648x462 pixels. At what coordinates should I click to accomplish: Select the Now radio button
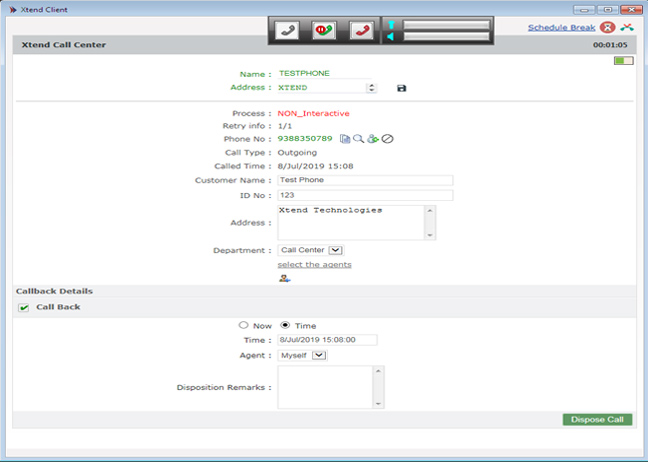[x=243, y=325]
